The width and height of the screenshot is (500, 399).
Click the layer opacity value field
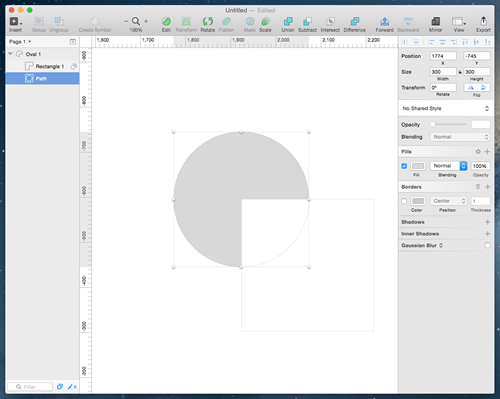point(480,124)
